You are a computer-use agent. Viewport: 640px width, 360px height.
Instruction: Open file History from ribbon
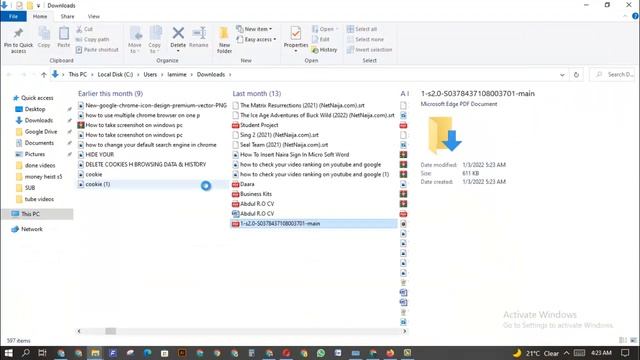tap(324, 50)
